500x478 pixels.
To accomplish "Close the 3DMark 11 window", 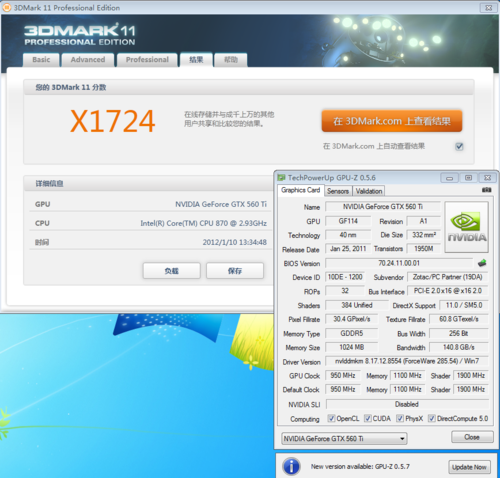I will 489,8.
